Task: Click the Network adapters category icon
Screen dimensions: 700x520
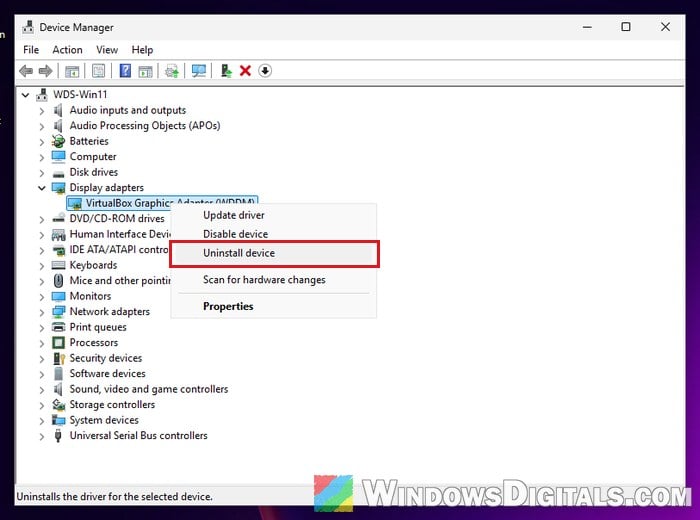Action: pyautogui.click(x=58, y=312)
